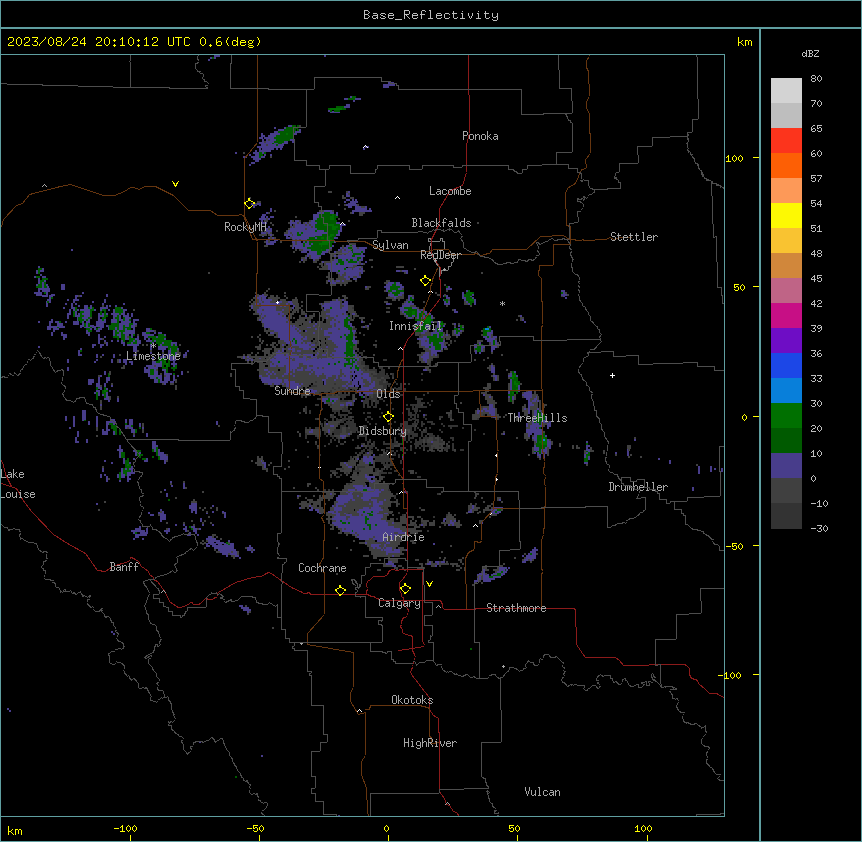Click the Didsbury town label
Viewport: 862px width, 842px height.
point(383,431)
